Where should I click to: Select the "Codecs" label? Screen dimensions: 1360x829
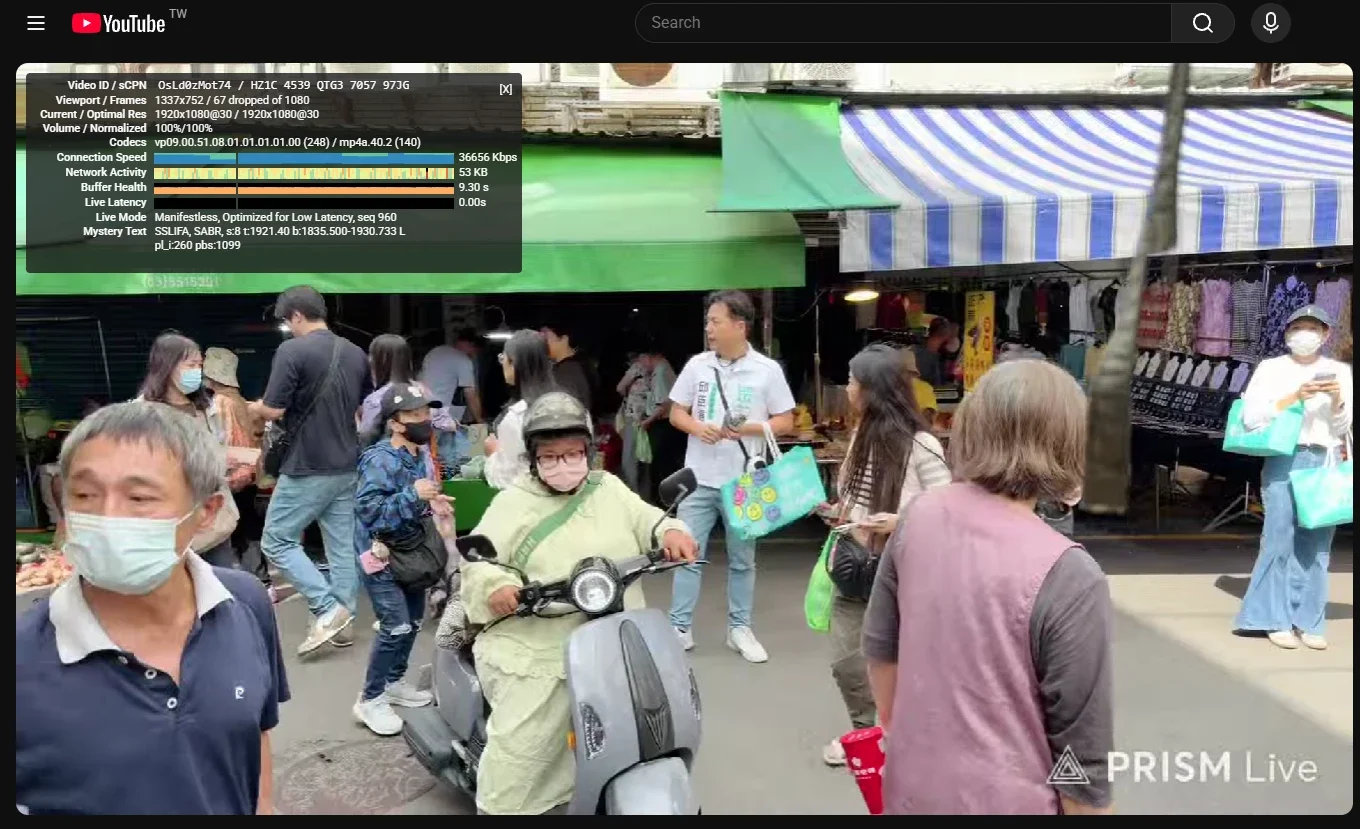click(x=128, y=143)
